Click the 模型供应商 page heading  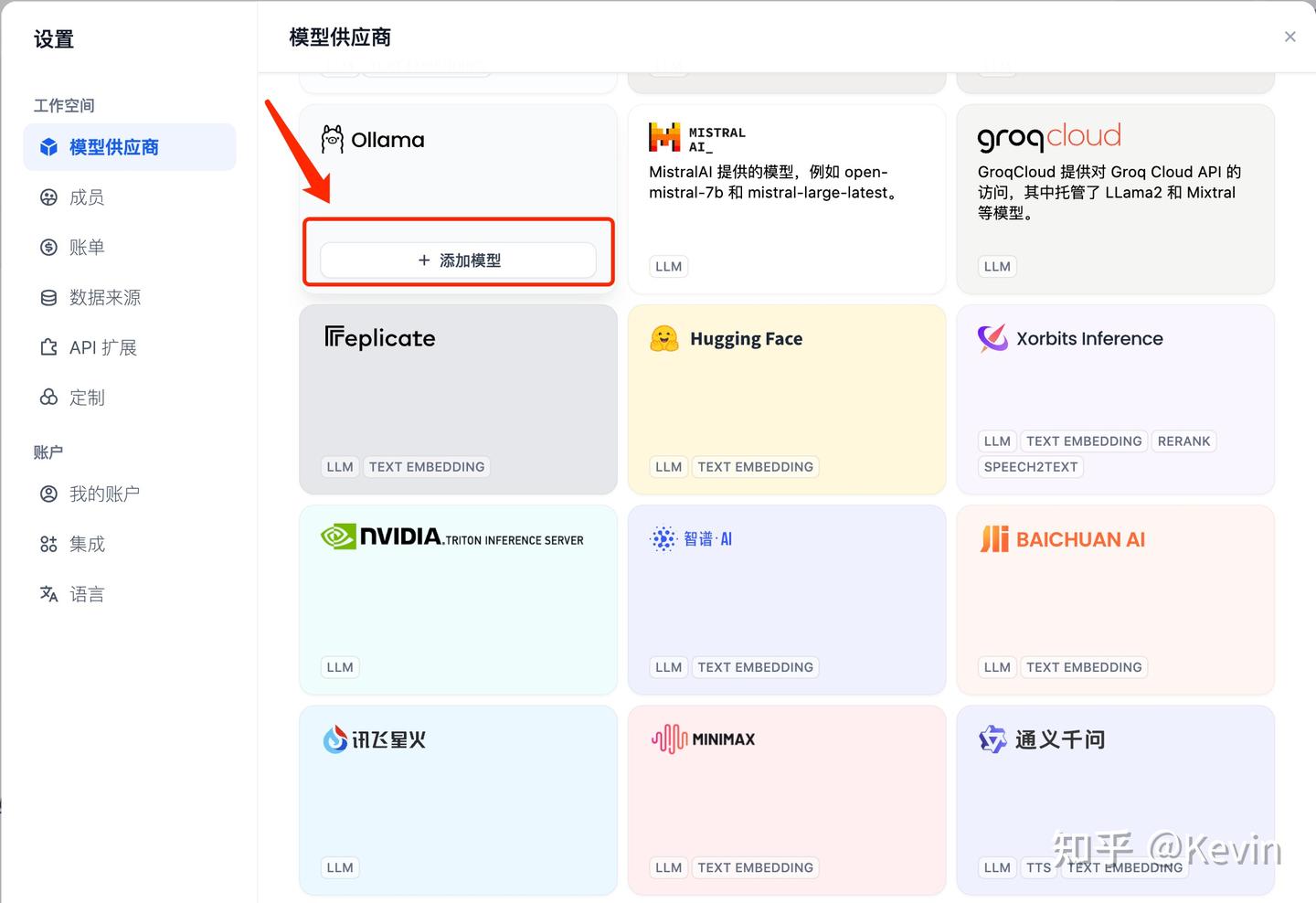tap(340, 37)
